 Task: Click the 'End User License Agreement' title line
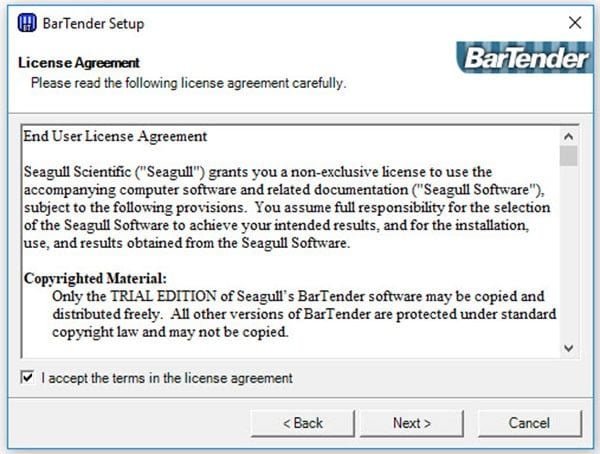(115, 136)
